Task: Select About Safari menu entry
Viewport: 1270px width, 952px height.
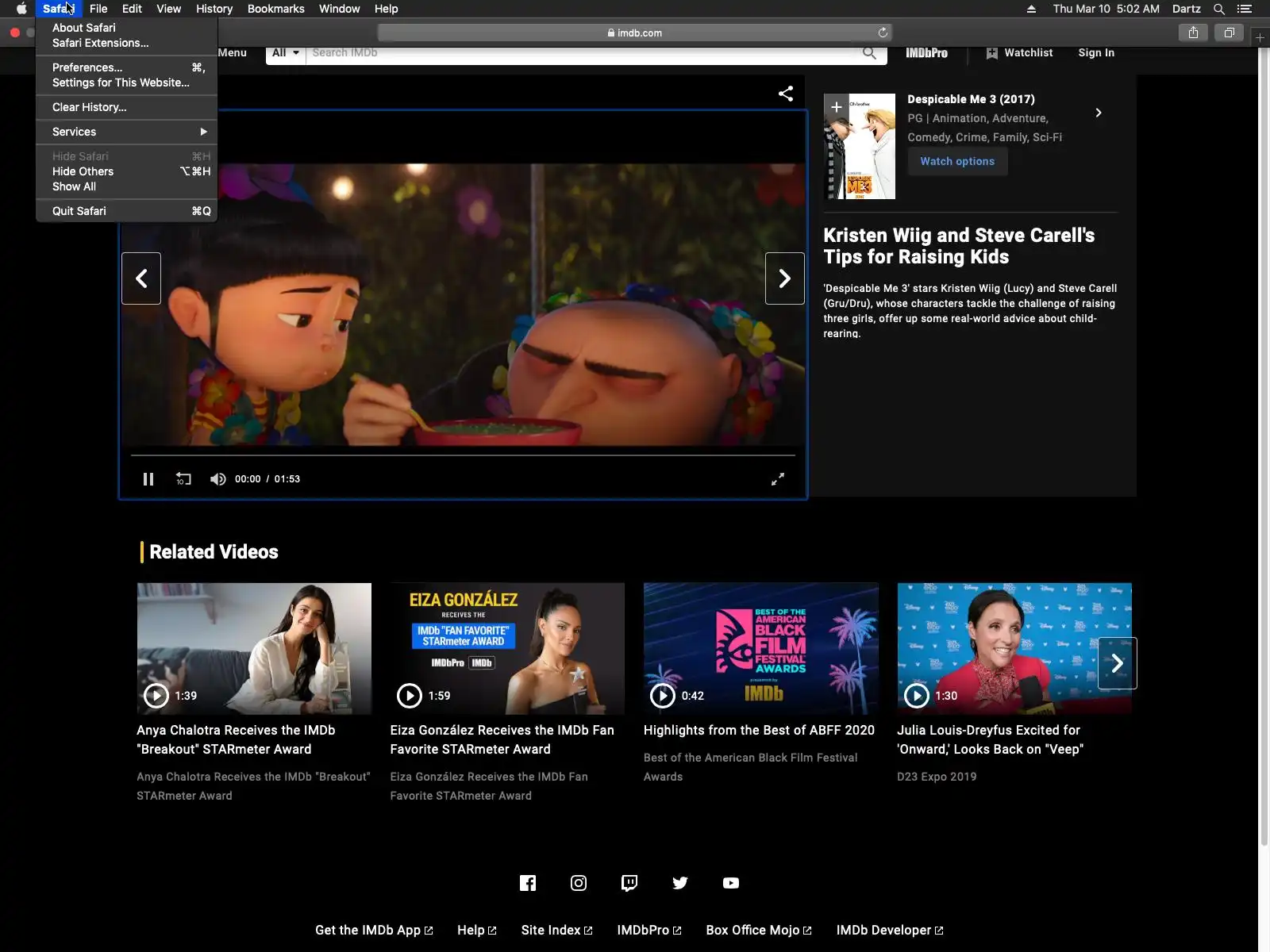Action: [126, 28]
